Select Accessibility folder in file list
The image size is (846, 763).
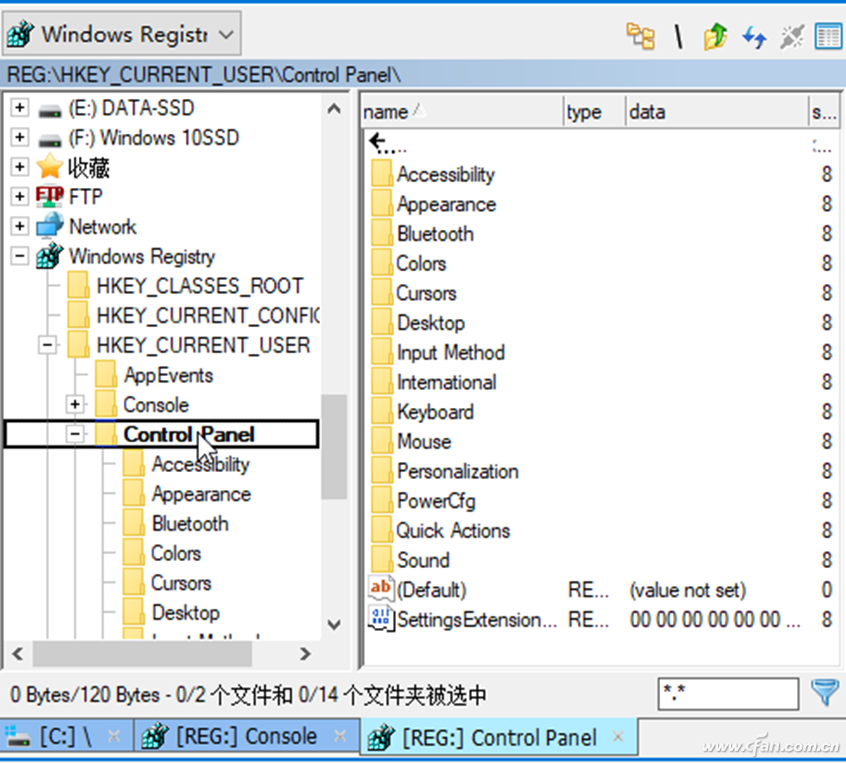click(x=446, y=174)
